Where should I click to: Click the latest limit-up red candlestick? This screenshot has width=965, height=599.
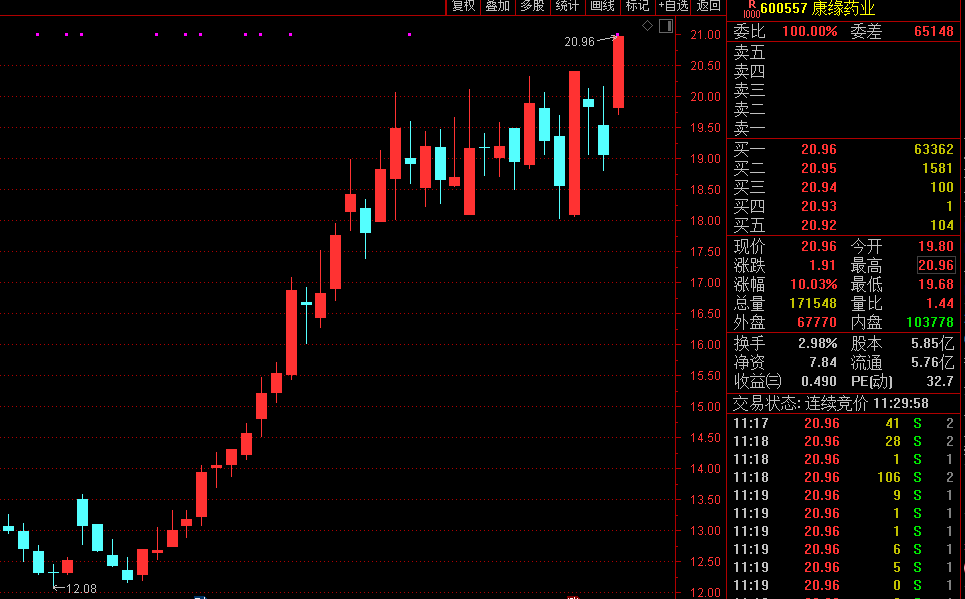pyautogui.click(x=619, y=72)
